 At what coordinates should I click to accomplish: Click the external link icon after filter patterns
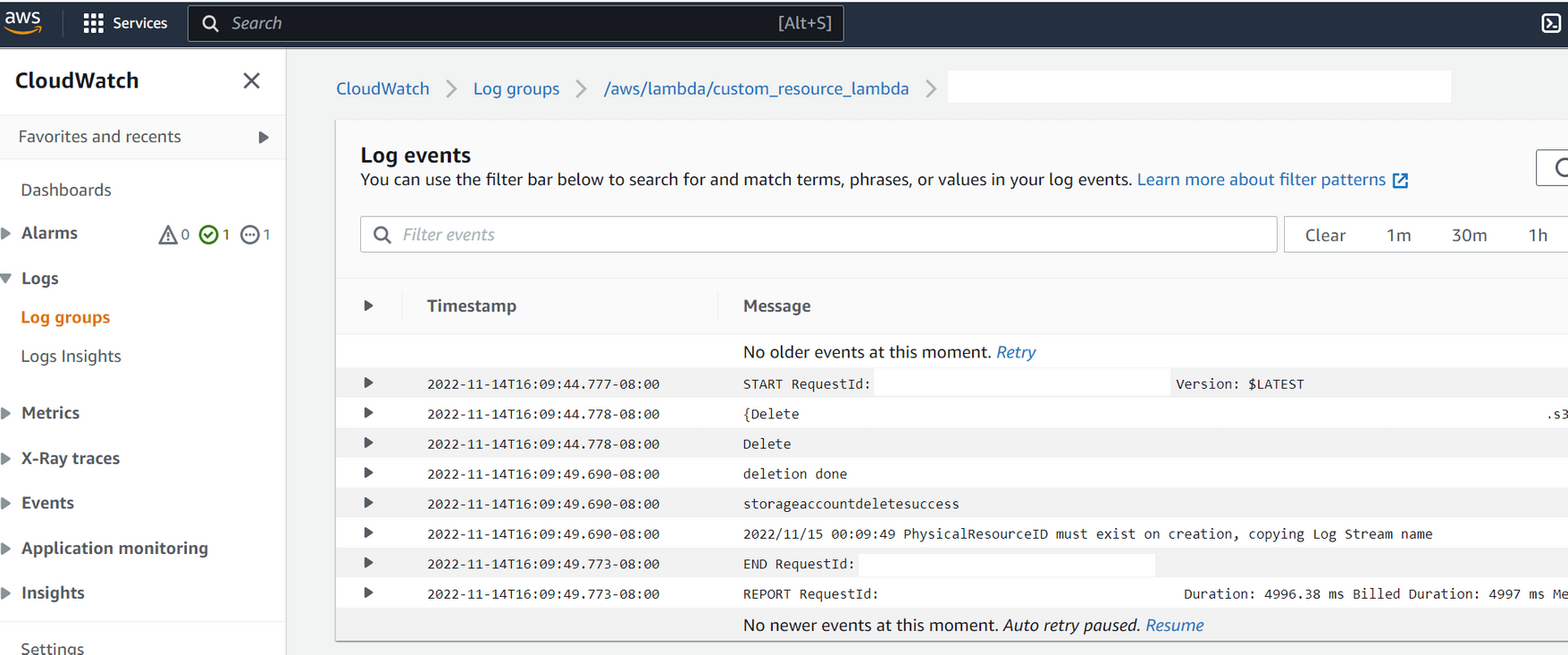[x=1400, y=181]
